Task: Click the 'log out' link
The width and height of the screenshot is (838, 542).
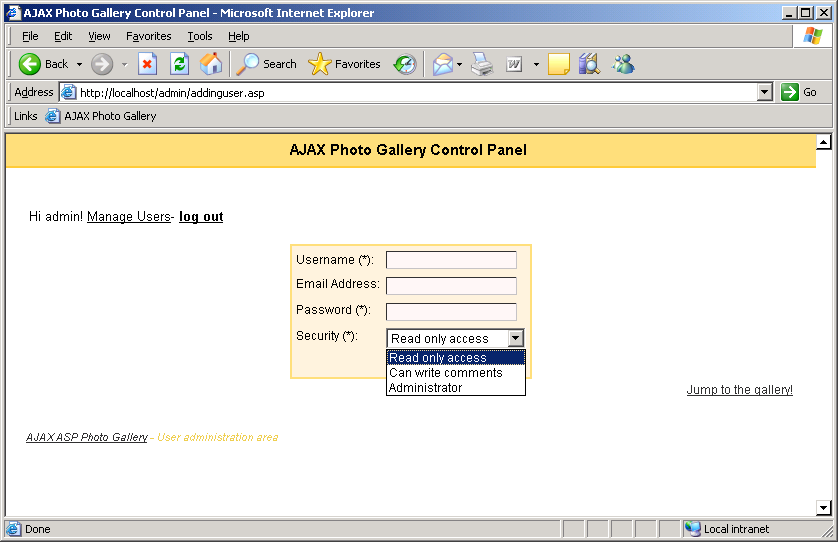Action: pos(201,217)
